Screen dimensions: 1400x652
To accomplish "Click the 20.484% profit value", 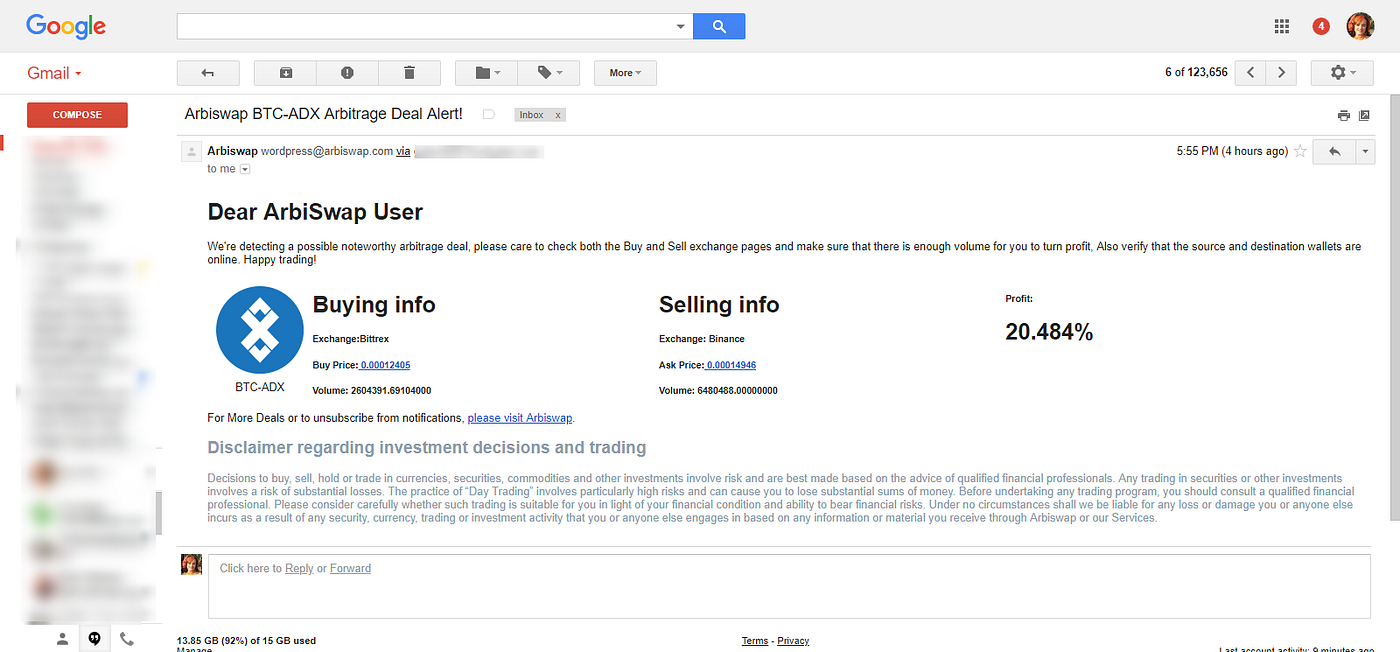I will click(1049, 333).
